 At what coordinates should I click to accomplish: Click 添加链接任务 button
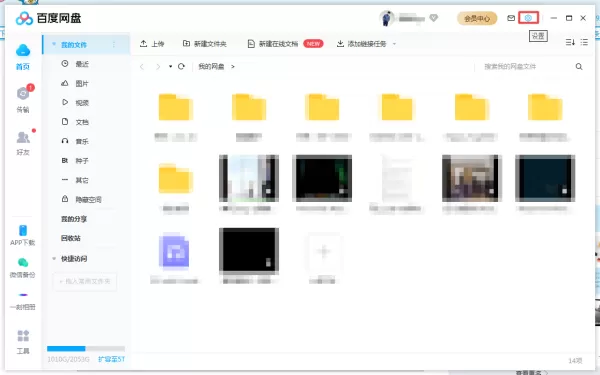[x=362, y=44]
